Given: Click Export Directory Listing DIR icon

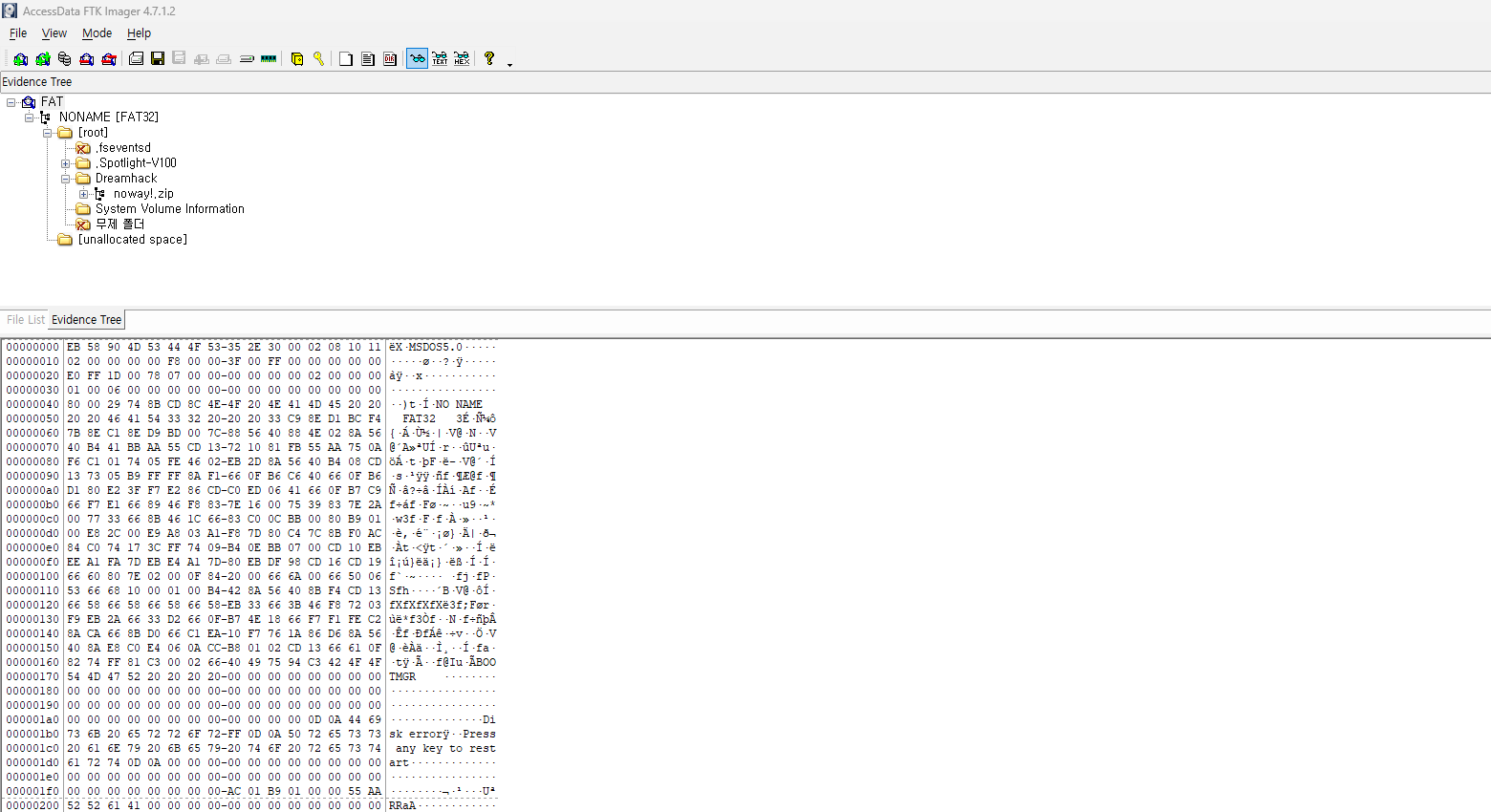Looking at the screenshot, I should (390, 59).
